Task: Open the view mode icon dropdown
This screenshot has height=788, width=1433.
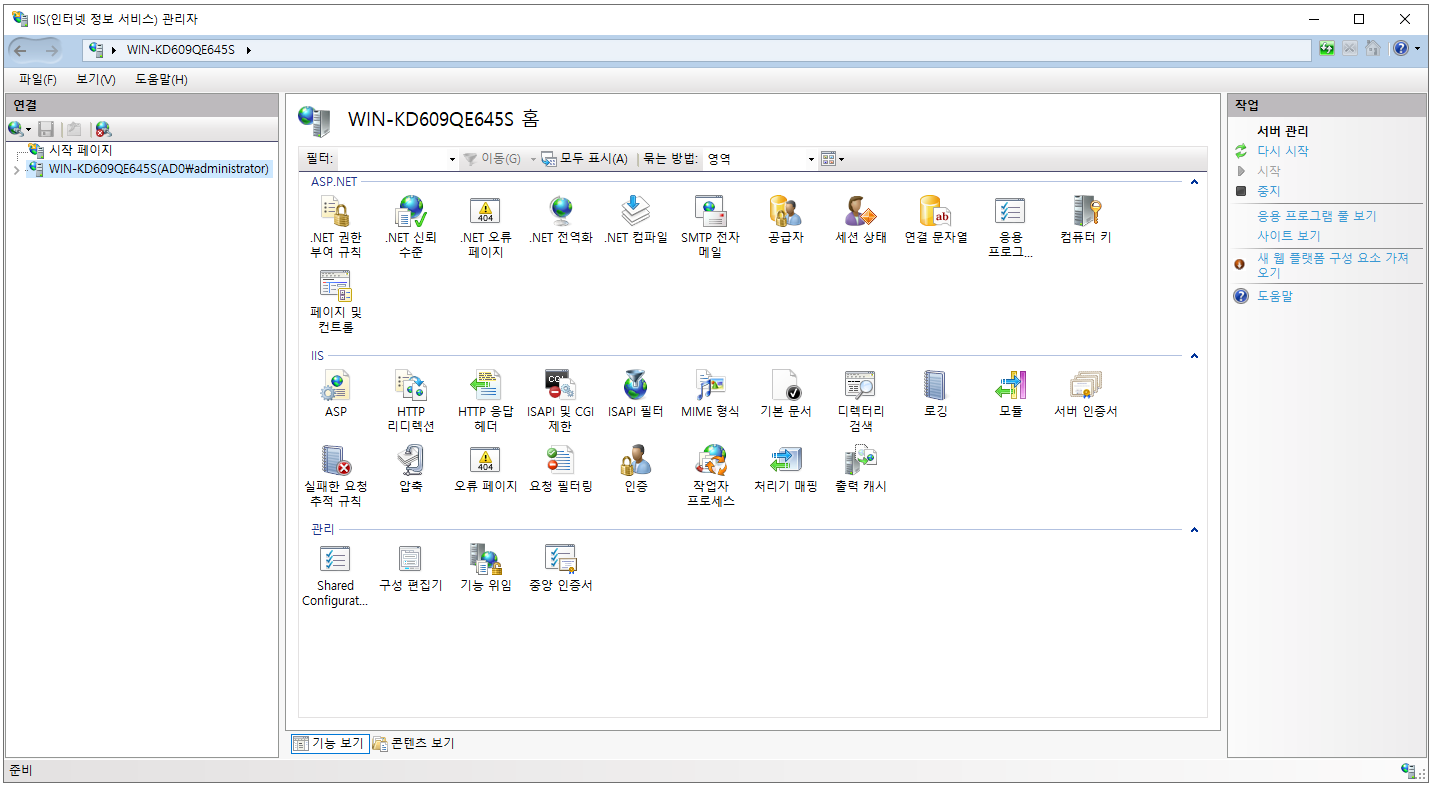Action: (832, 159)
